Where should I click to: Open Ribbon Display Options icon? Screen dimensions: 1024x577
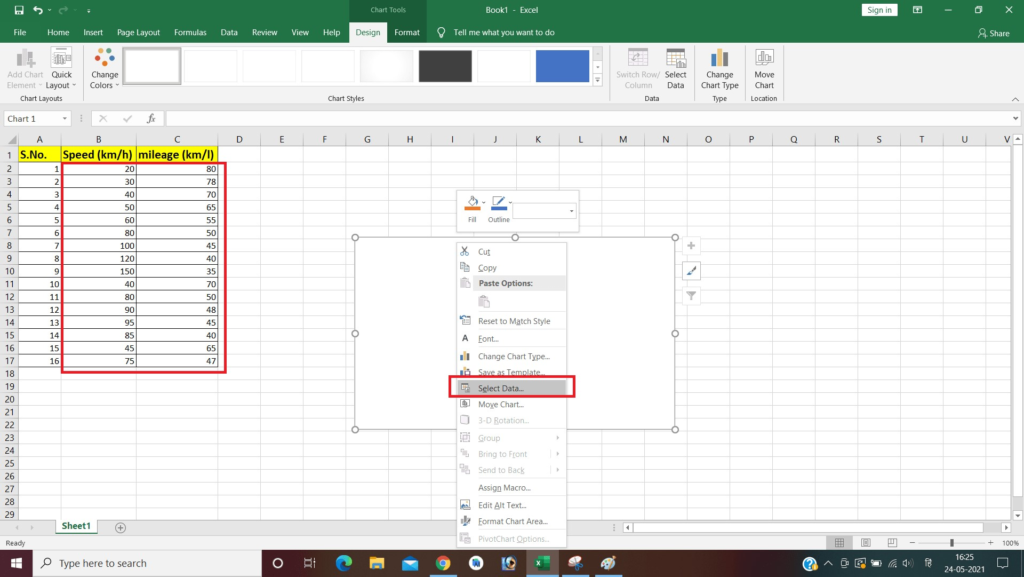click(x=918, y=10)
